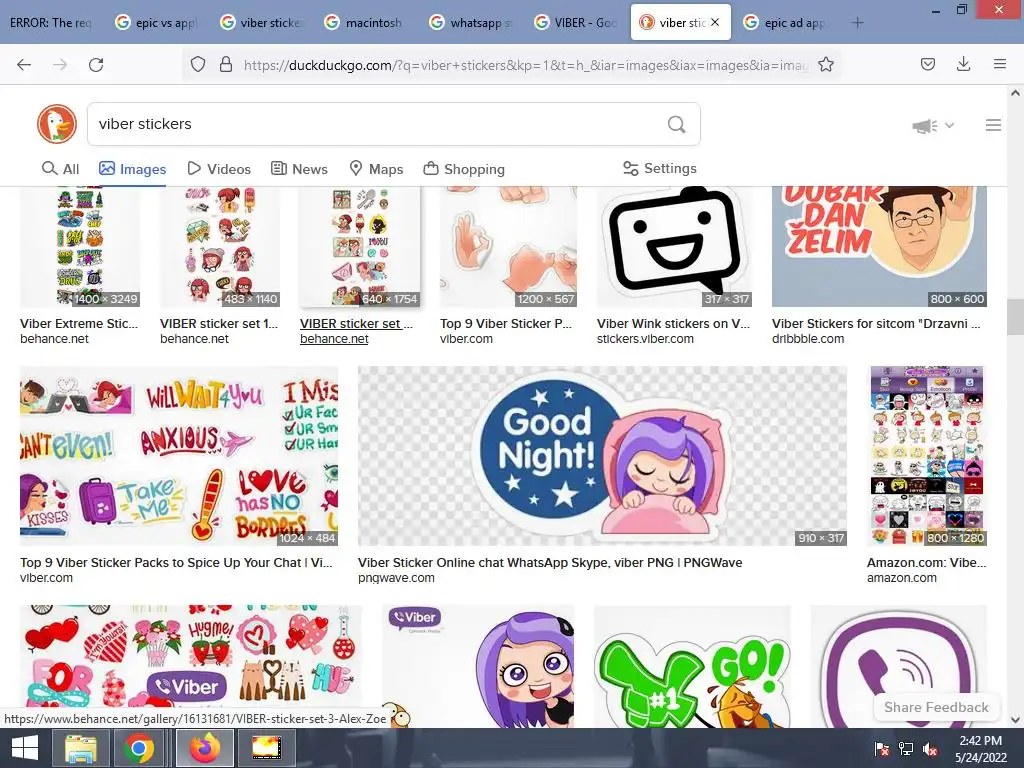The image size is (1024, 768).
Task: Open the Good Night sticker image
Action: (602, 456)
